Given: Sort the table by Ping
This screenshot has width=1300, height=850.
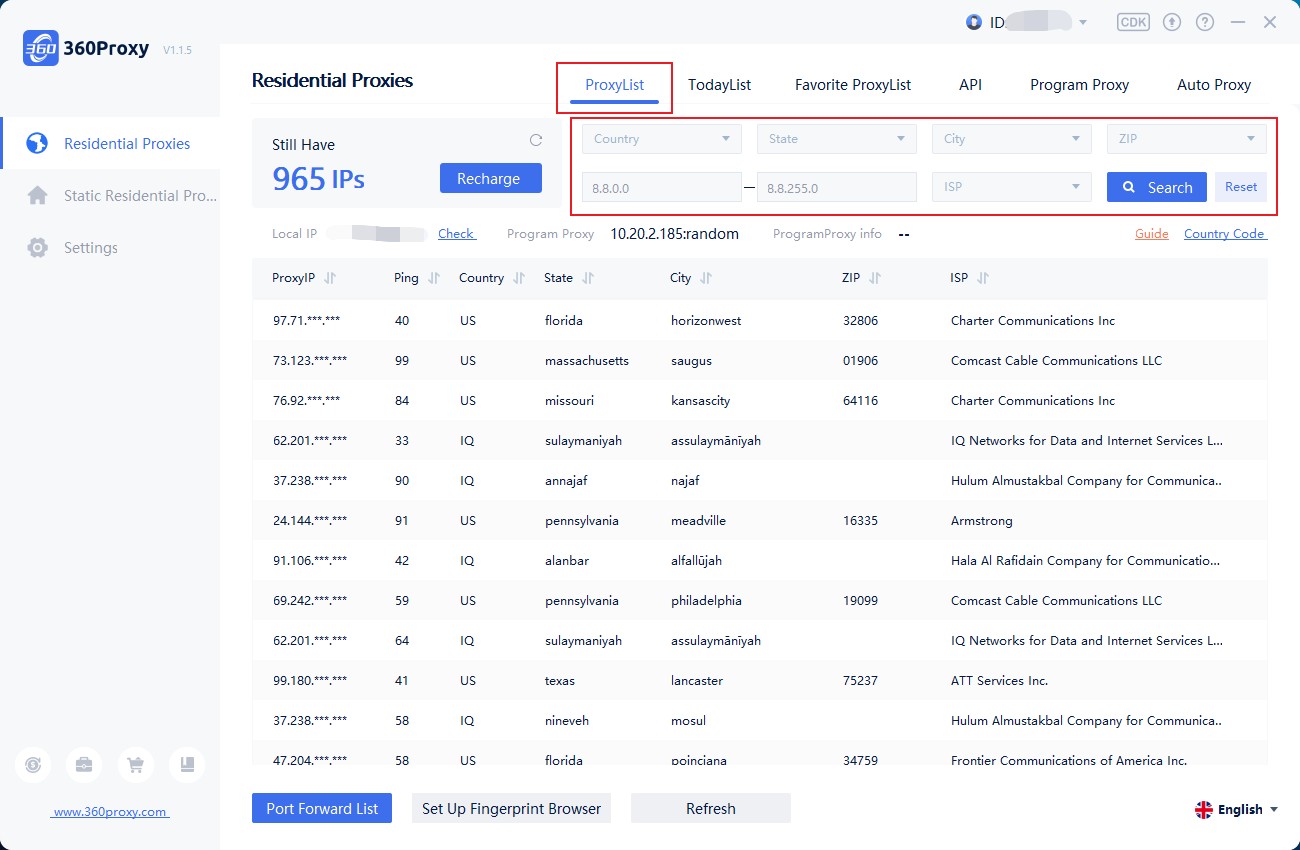Looking at the screenshot, I should (433, 278).
